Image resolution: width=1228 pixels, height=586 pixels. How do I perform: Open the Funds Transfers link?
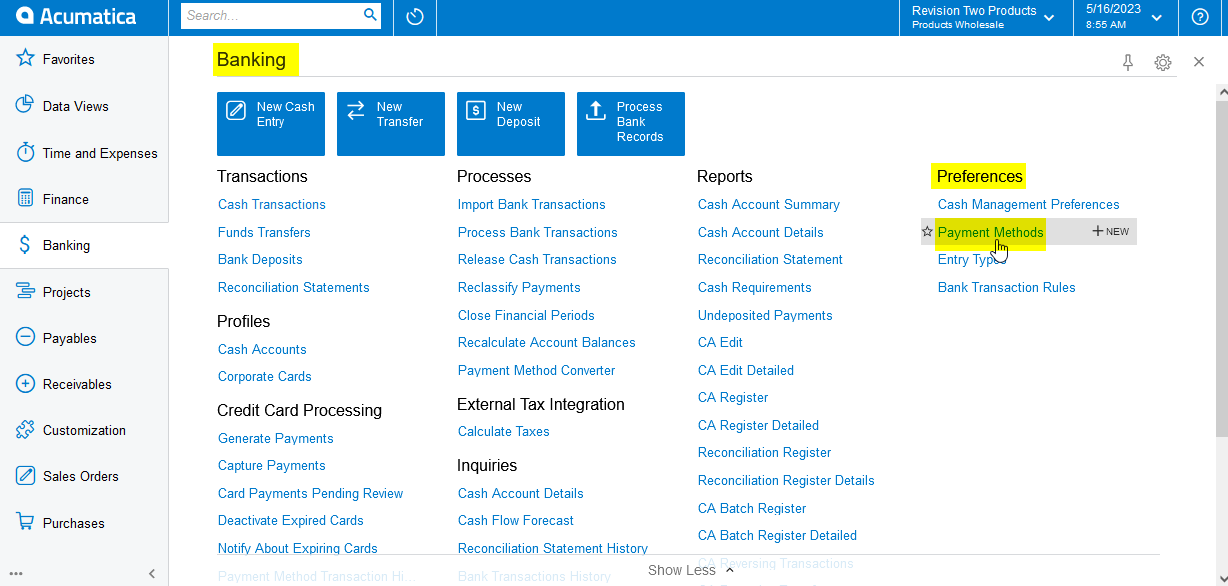pyautogui.click(x=264, y=232)
